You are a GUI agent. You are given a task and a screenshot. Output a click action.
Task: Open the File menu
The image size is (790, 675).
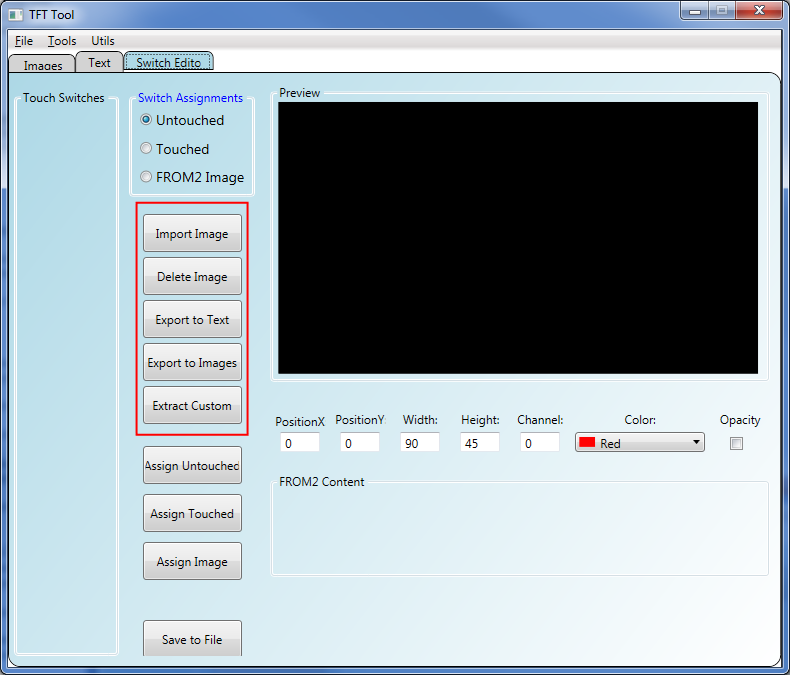[x=24, y=41]
